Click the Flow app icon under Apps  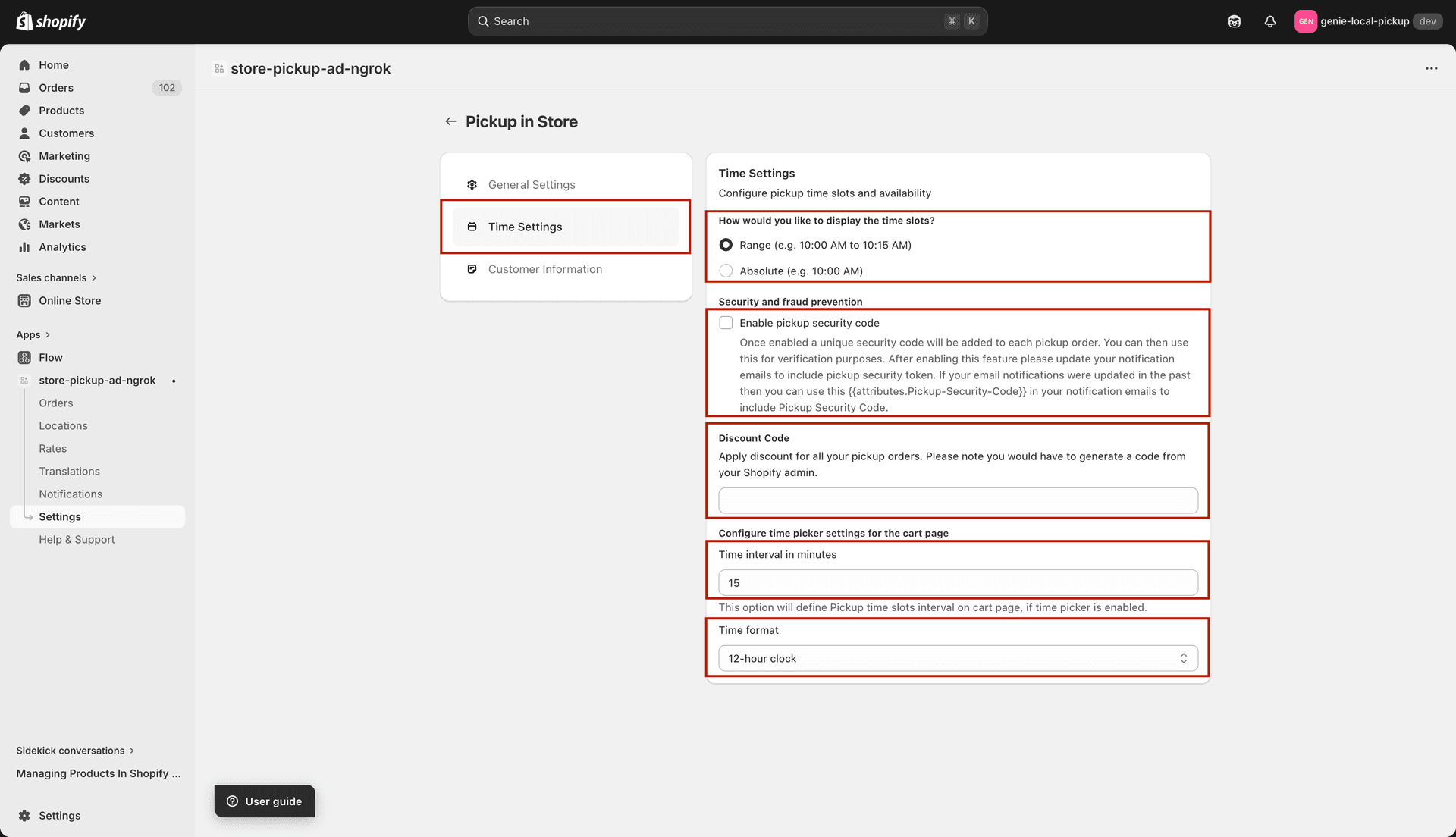pos(24,357)
